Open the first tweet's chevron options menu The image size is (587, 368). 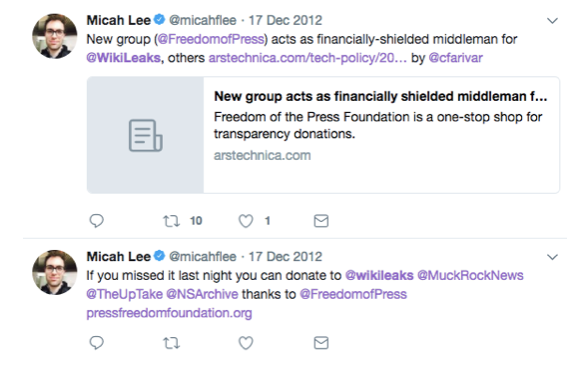pyautogui.click(x=553, y=21)
